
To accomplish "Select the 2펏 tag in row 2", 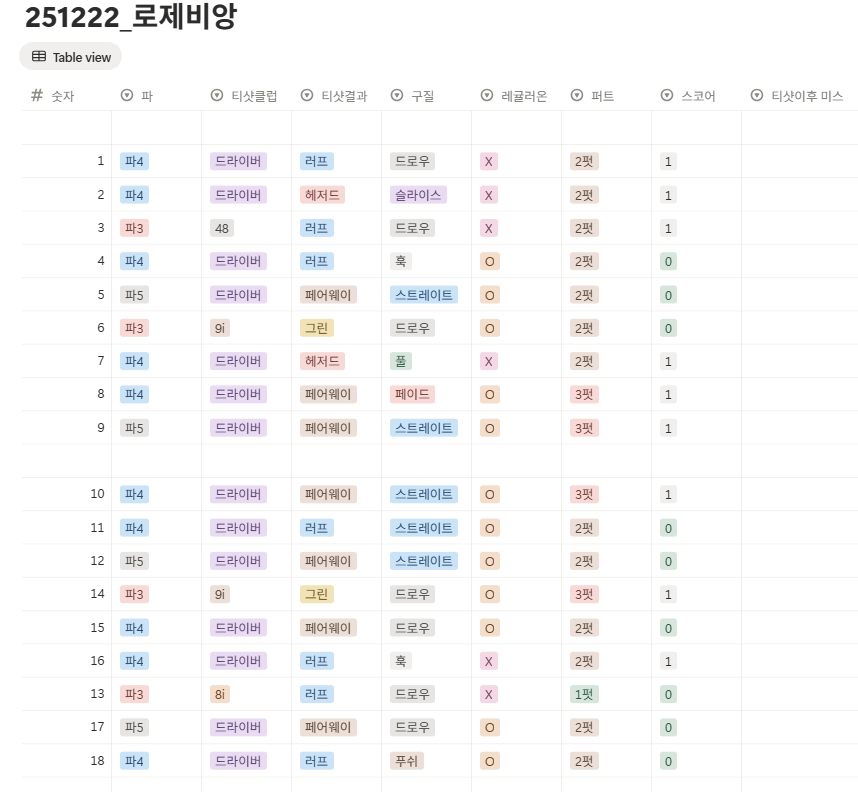I will pyautogui.click(x=584, y=195).
